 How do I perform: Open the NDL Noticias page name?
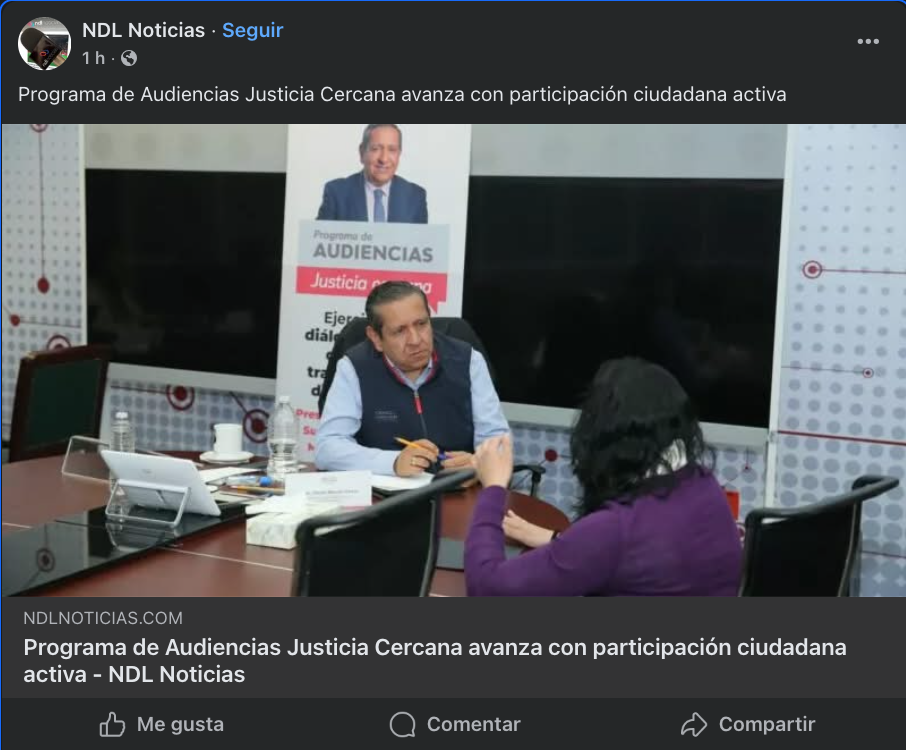[x=143, y=30]
